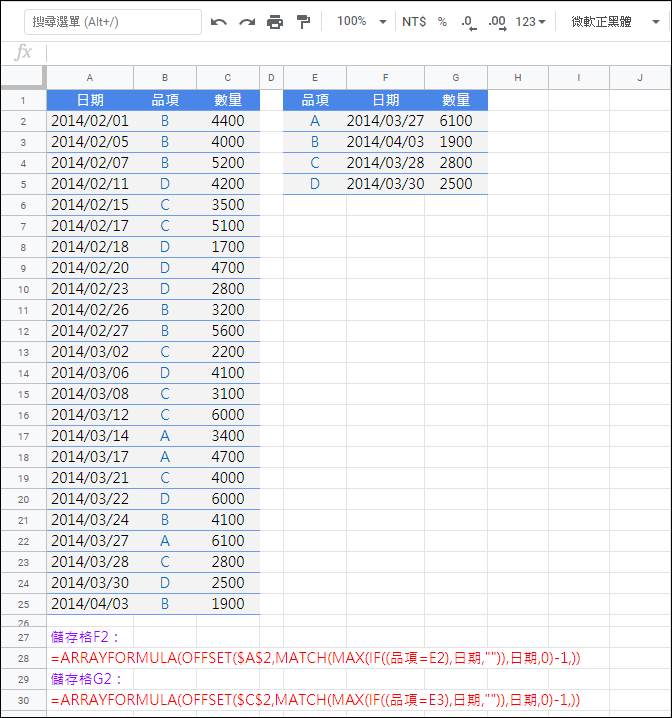Select the Paint format roller icon
This screenshot has height=718, width=672.
(303, 22)
